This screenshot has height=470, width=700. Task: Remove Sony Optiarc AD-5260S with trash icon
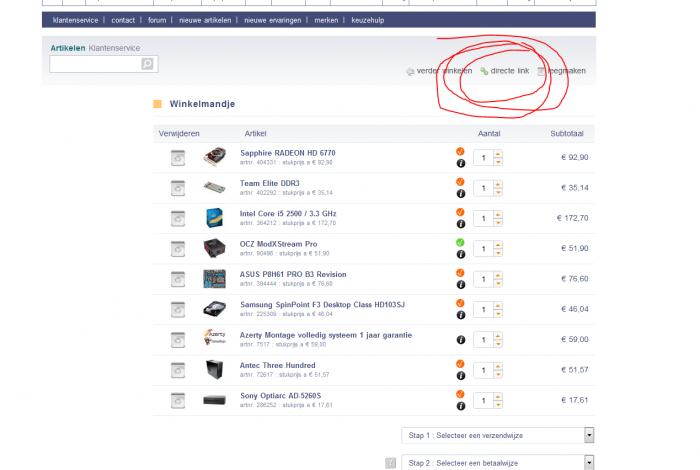[x=178, y=400]
